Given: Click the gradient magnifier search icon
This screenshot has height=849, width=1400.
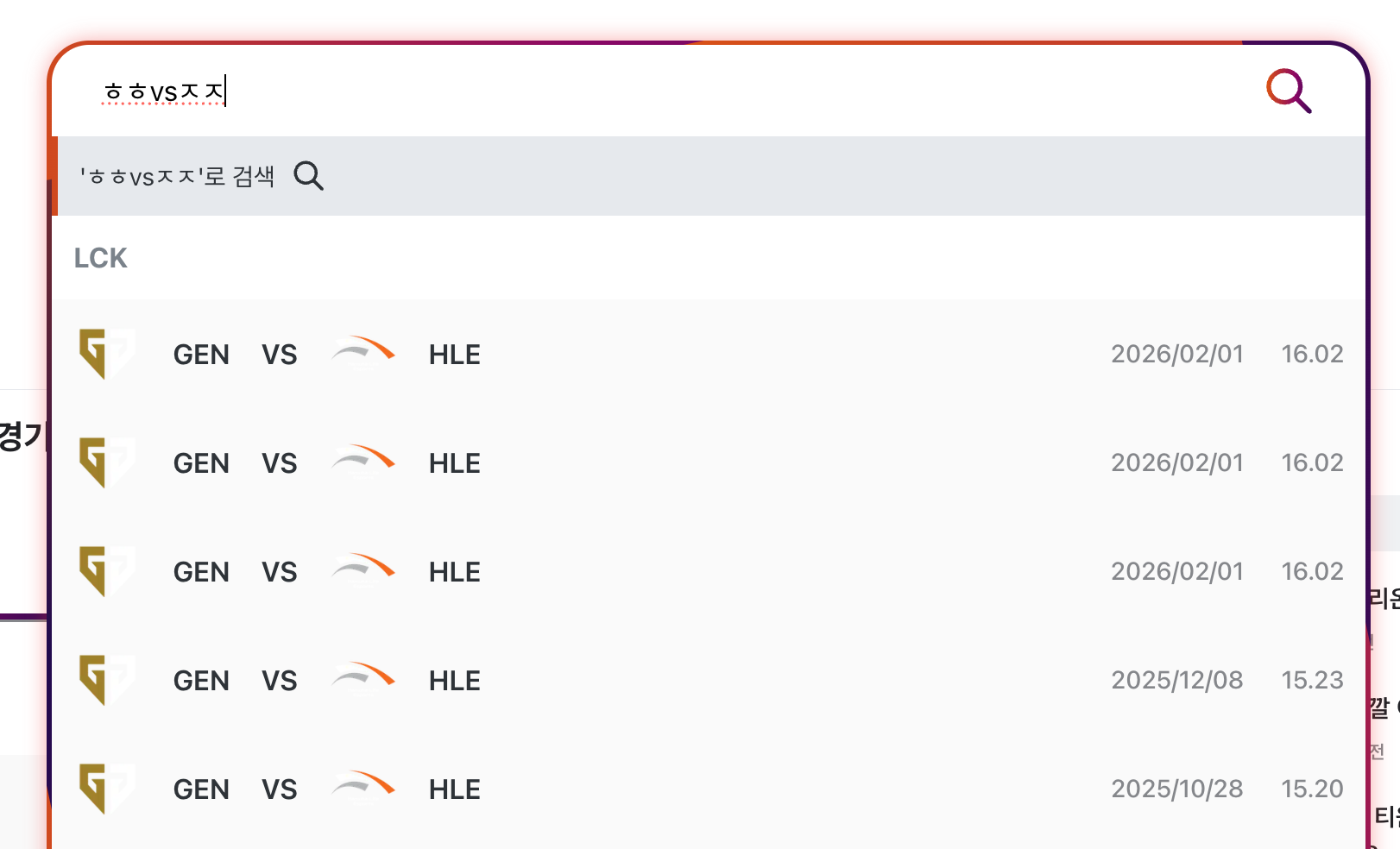Looking at the screenshot, I should [1289, 91].
